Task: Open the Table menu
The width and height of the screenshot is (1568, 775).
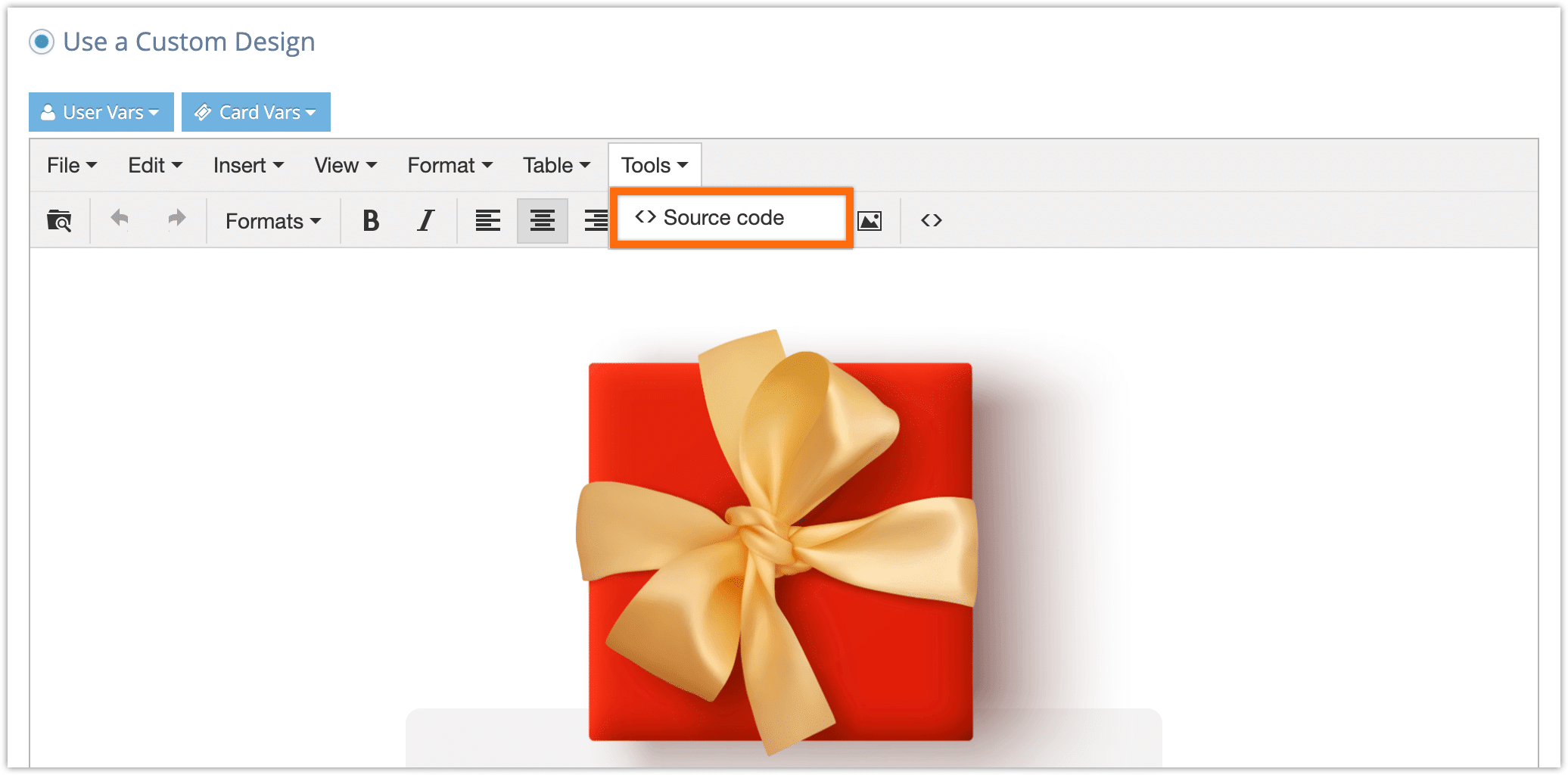Action: tap(556, 165)
